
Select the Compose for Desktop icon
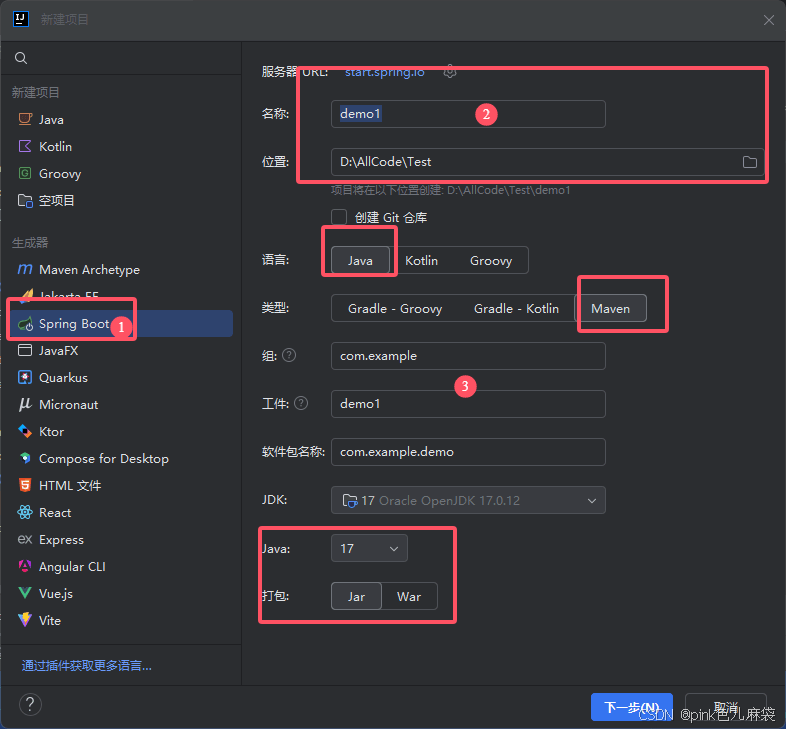(25, 458)
